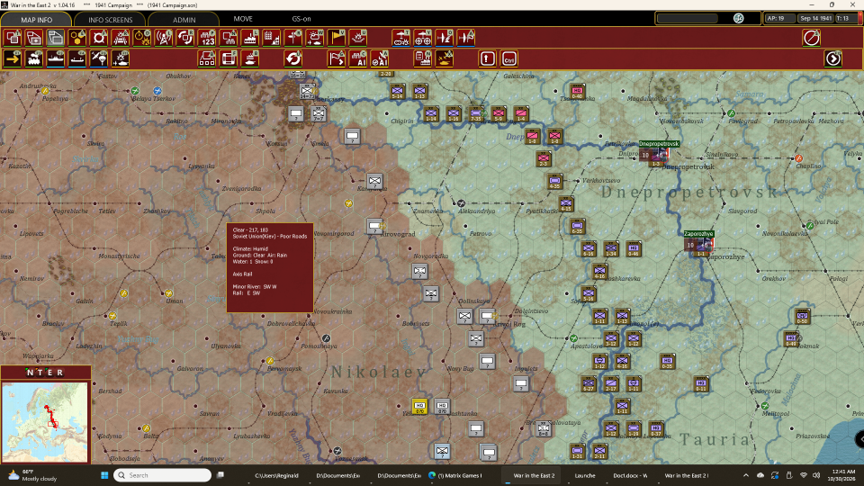
Task: Open the Matrix Games Edge taskbar item
Action: click(455, 475)
